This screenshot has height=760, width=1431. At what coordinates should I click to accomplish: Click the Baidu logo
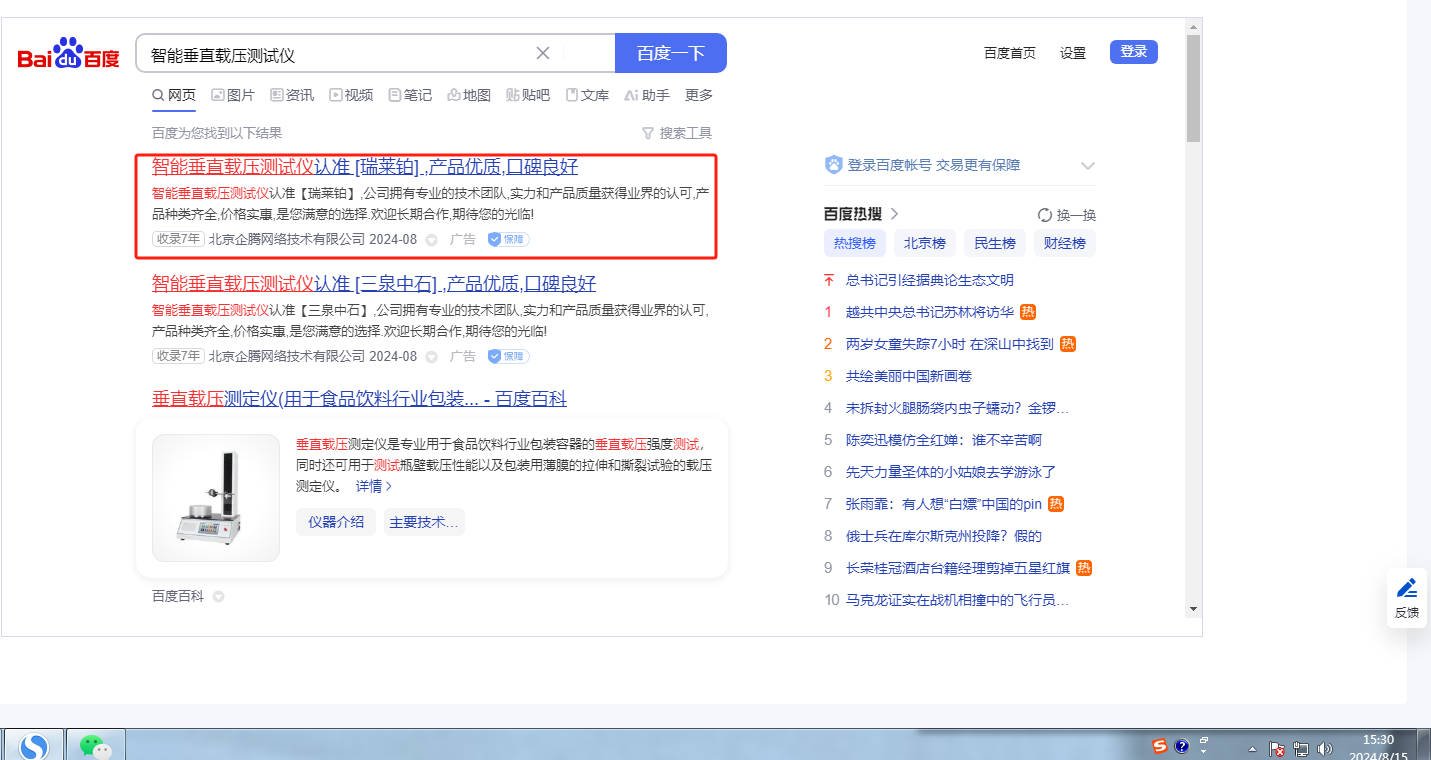click(x=68, y=54)
